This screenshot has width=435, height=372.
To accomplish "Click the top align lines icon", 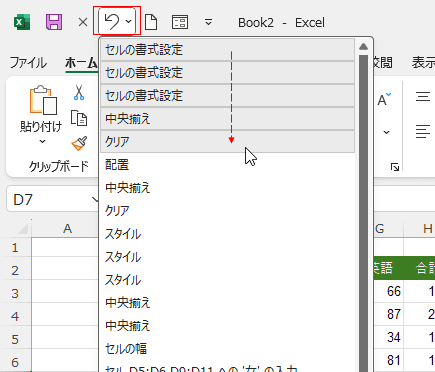I will pyautogui.click(x=423, y=97).
